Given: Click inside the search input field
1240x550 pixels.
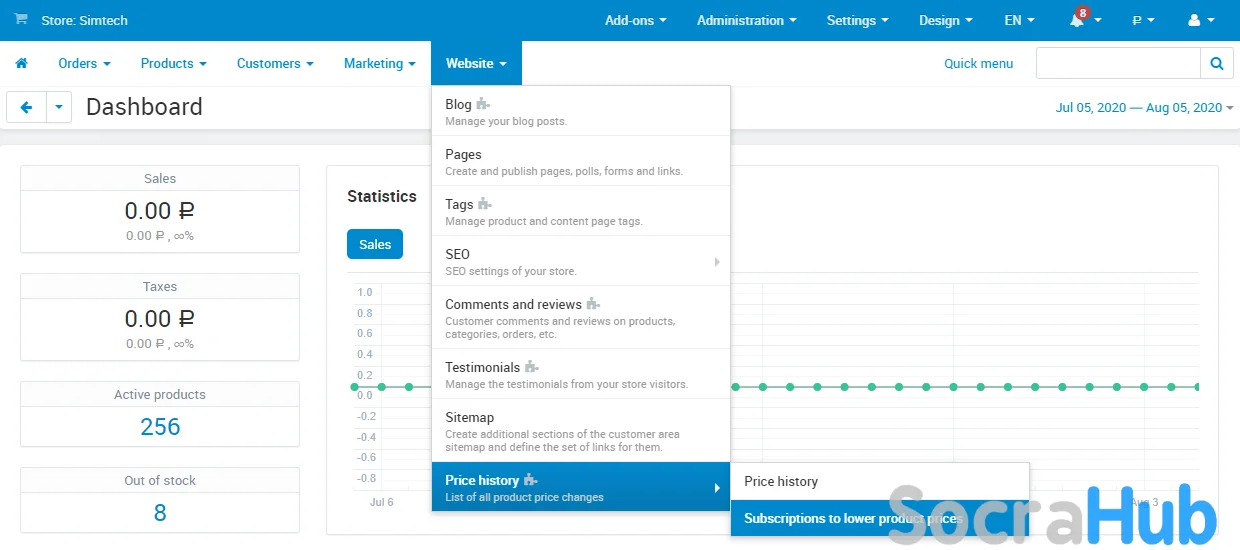Looking at the screenshot, I should pyautogui.click(x=1117, y=63).
